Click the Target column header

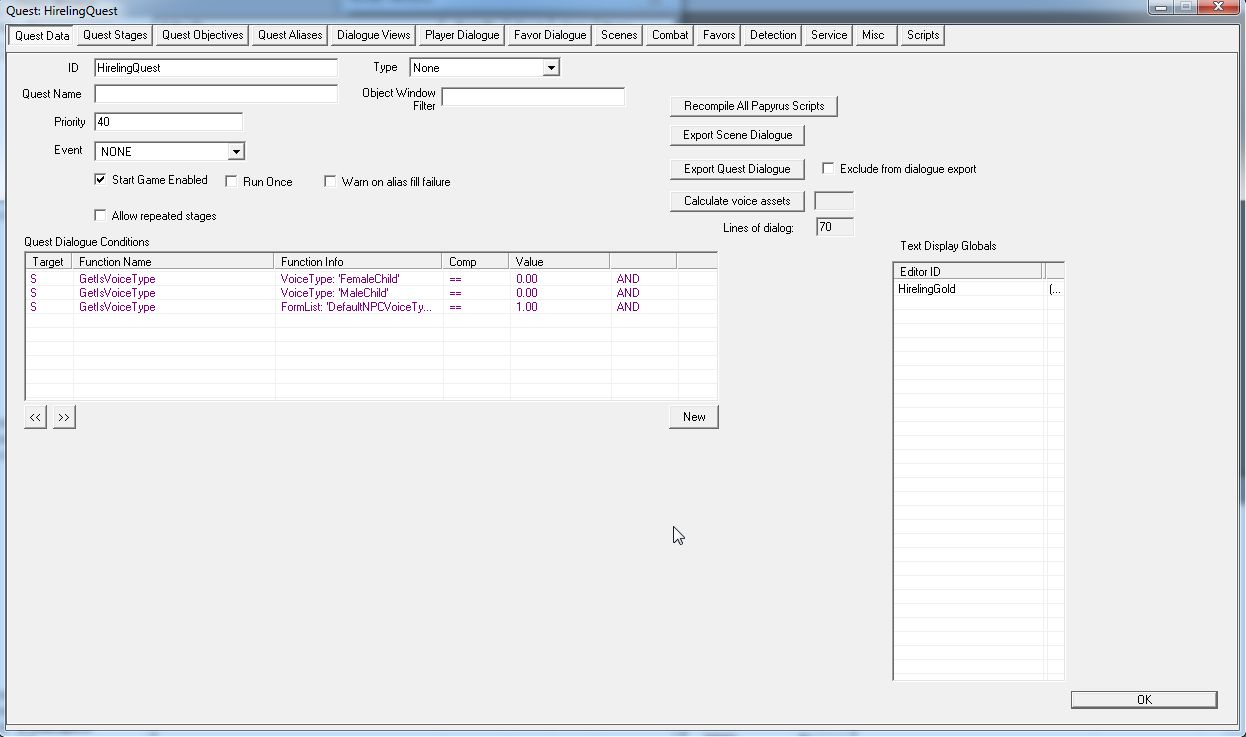click(49, 262)
